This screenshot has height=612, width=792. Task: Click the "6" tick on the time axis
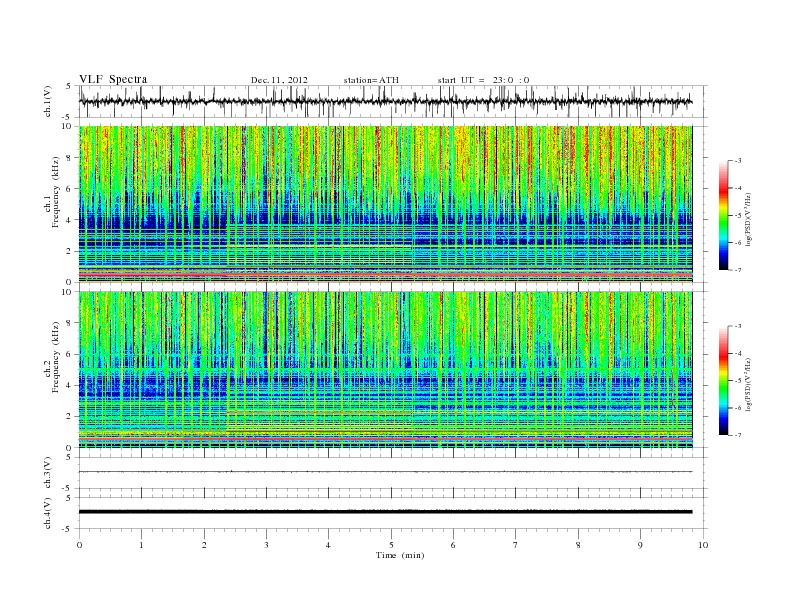tap(453, 545)
